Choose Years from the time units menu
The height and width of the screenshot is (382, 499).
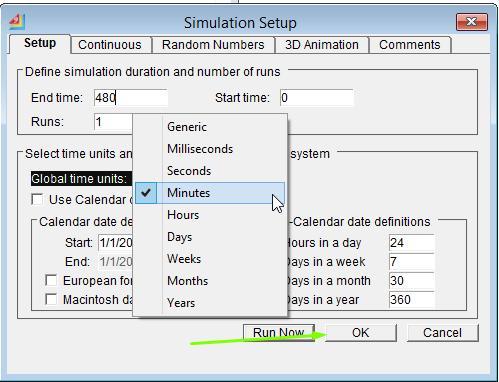(210, 303)
